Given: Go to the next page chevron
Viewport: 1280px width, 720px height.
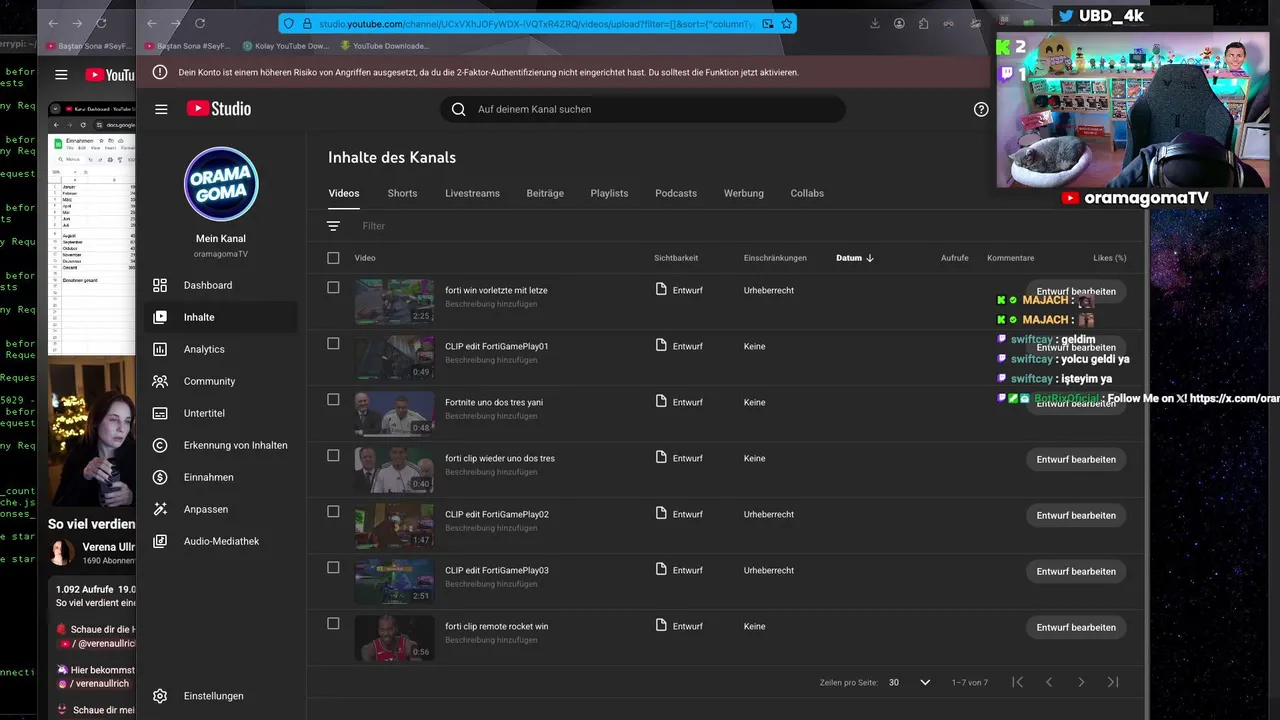Looking at the screenshot, I should pyautogui.click(x=1080, y=682).
